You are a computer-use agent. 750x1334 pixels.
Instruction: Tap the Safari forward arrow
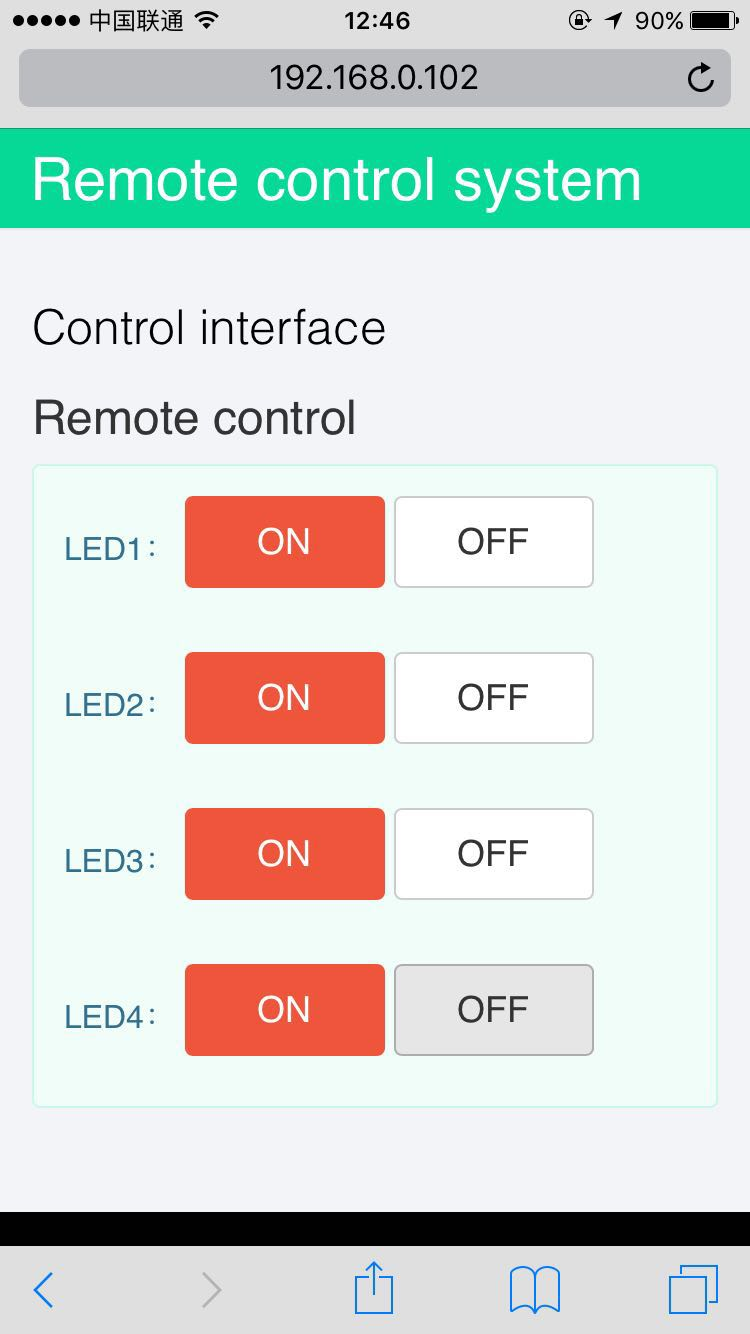click(x=211, y=1290)
